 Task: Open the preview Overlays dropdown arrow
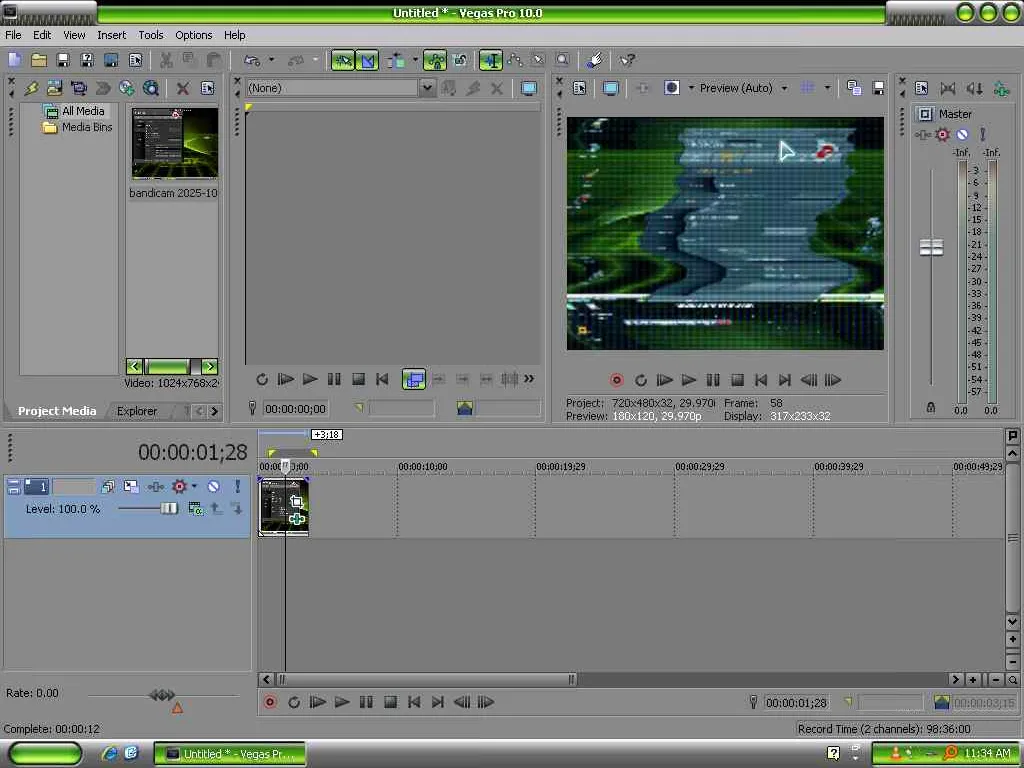(827, 88)
